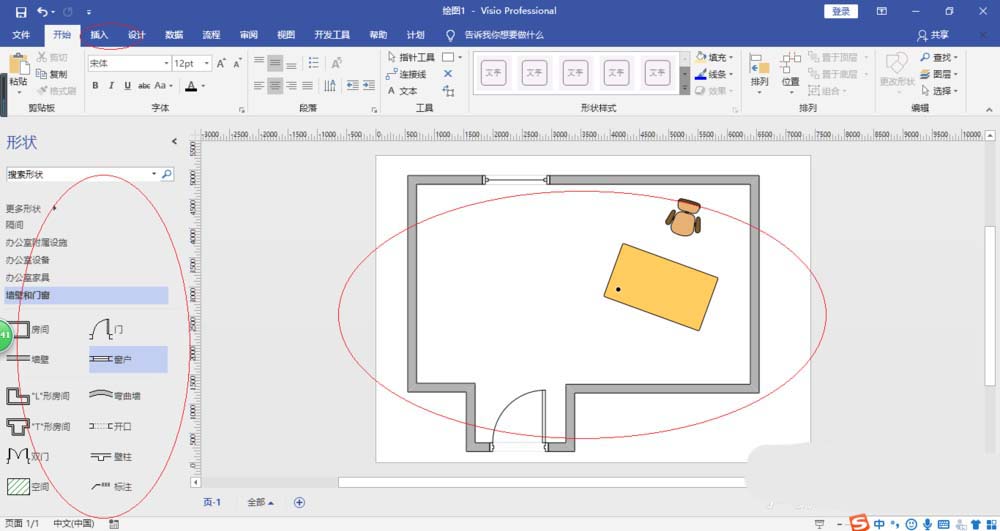
Task: Open the Arrange (排列) dropdown button
Action: (x=760, y=73)
